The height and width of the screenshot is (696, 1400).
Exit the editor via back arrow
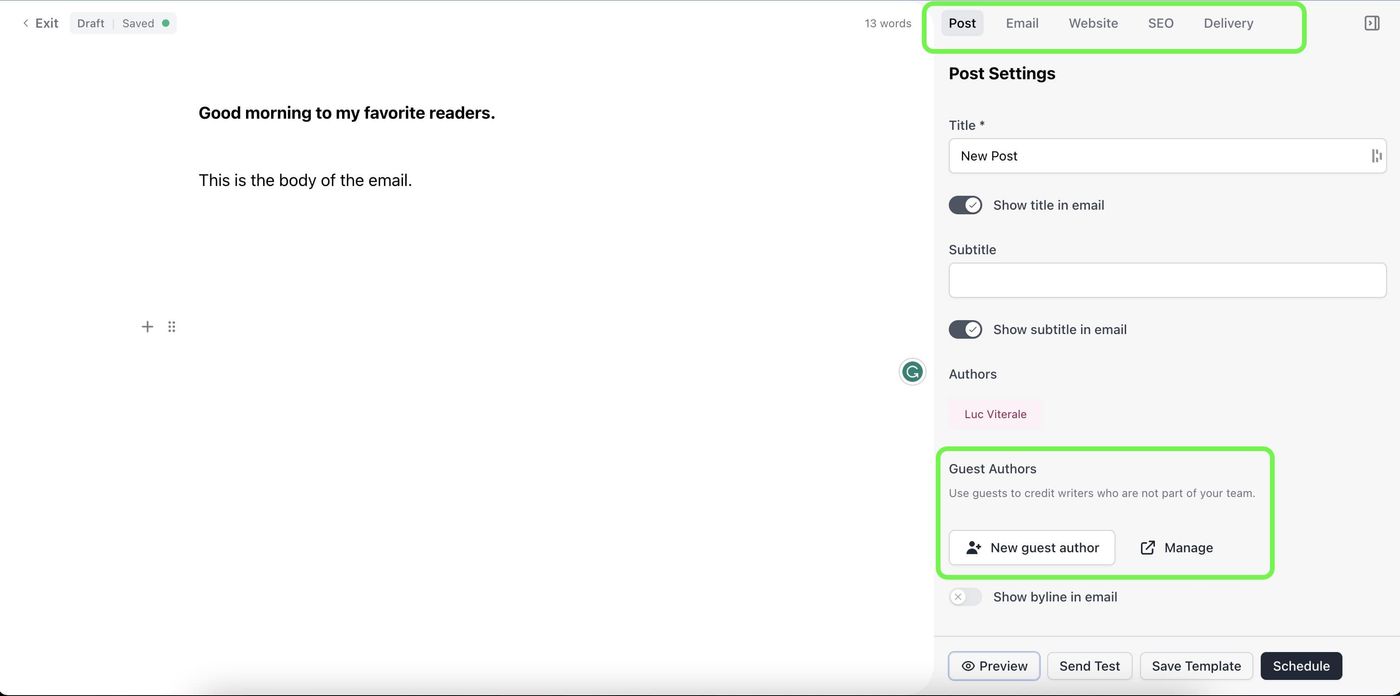click(x=40, y=23)
